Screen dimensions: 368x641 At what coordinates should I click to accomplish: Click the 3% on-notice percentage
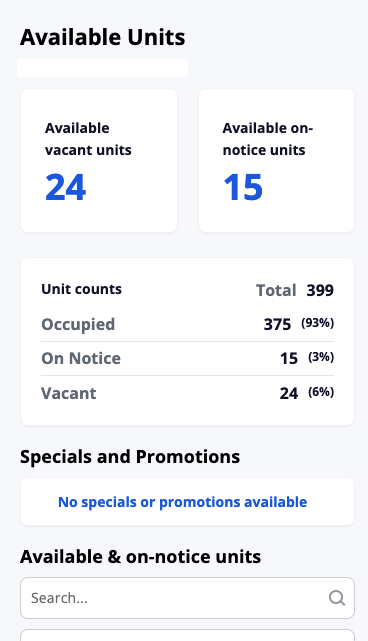click(321, 357)
